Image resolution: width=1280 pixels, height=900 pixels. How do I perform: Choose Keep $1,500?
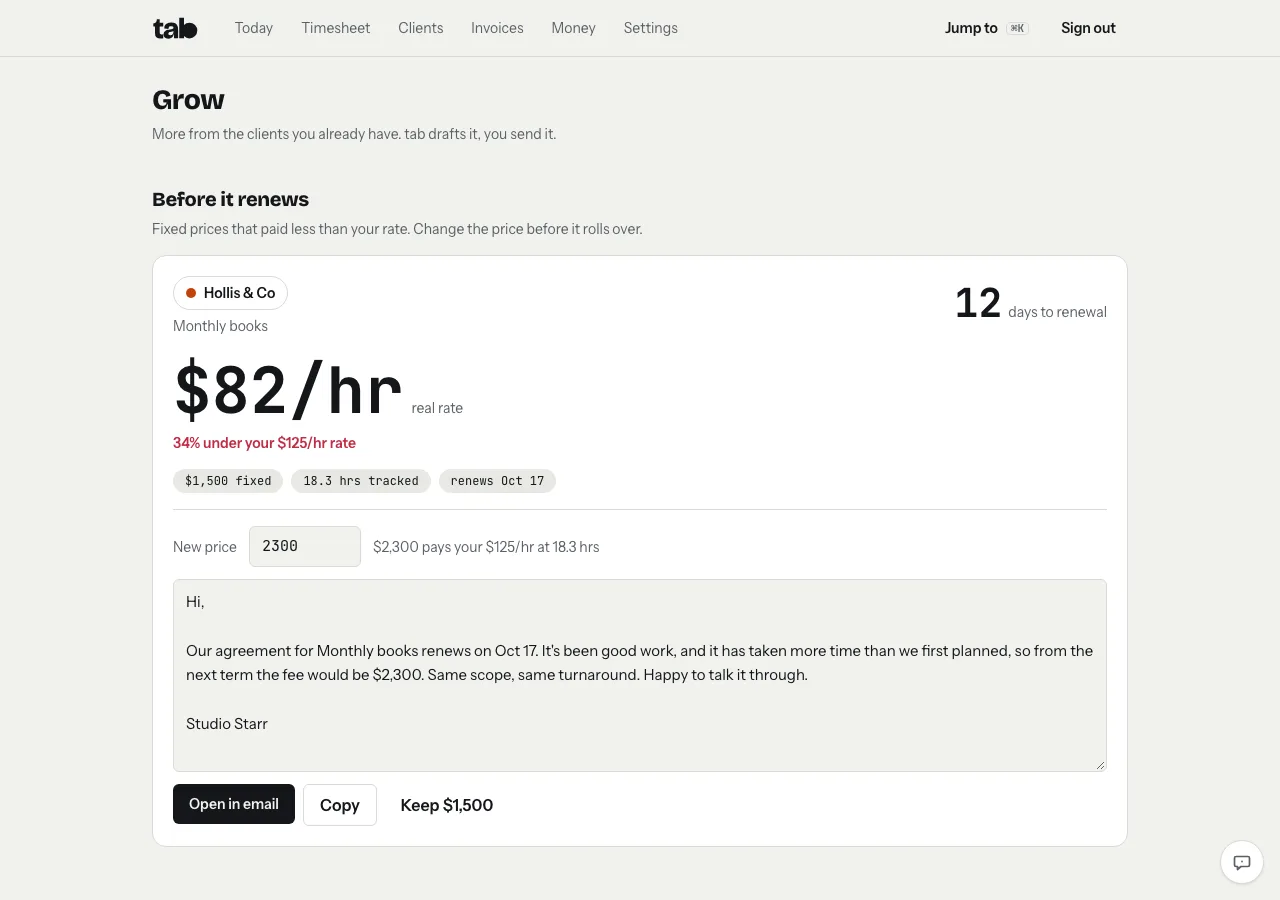tap(447, 805)
